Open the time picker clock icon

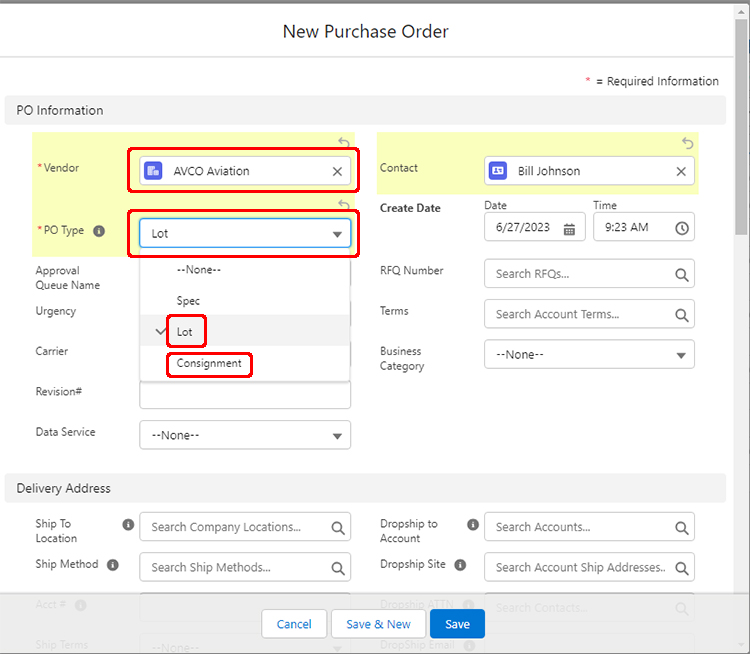(682, 228)
